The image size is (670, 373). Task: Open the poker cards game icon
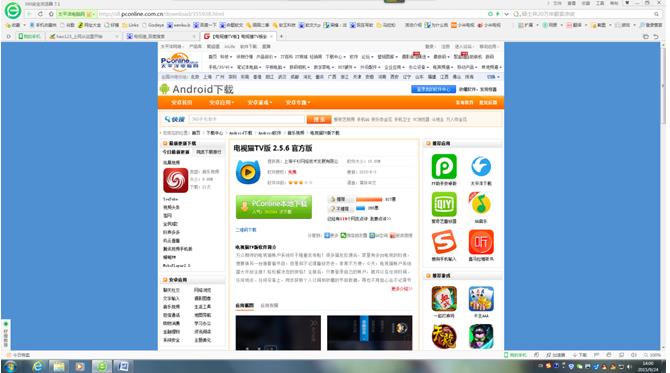point(481,299)
